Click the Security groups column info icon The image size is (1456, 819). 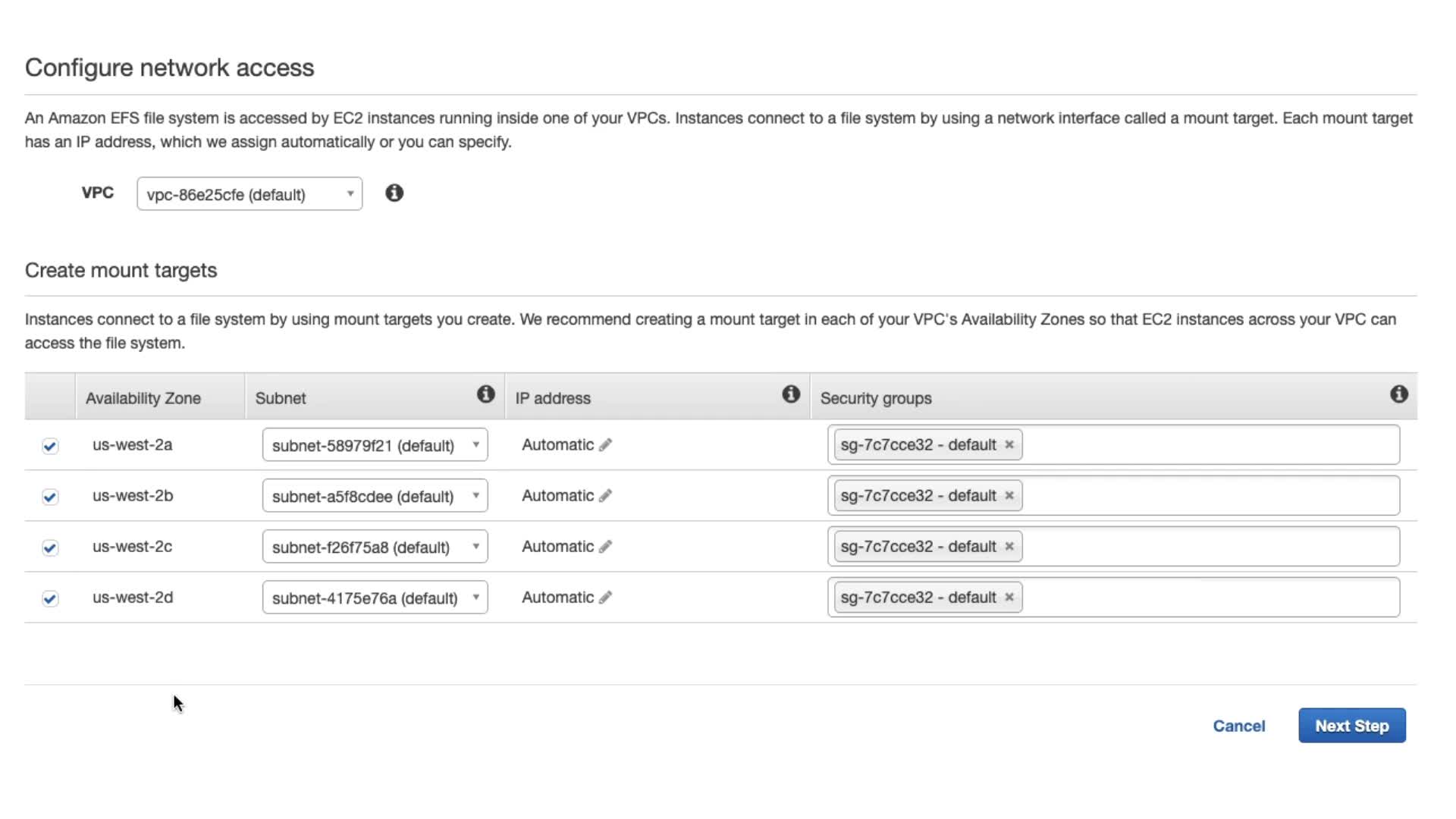[x=1399, y=394]
